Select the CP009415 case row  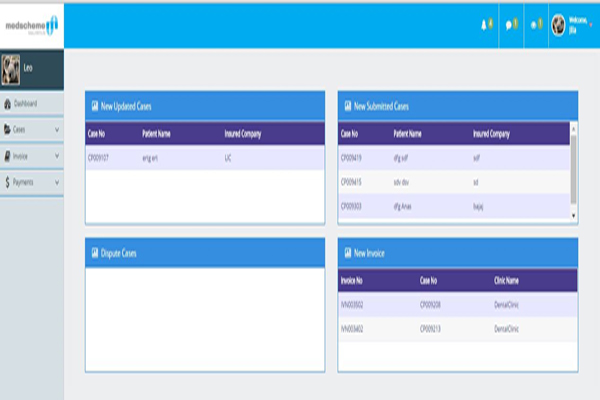354,181
